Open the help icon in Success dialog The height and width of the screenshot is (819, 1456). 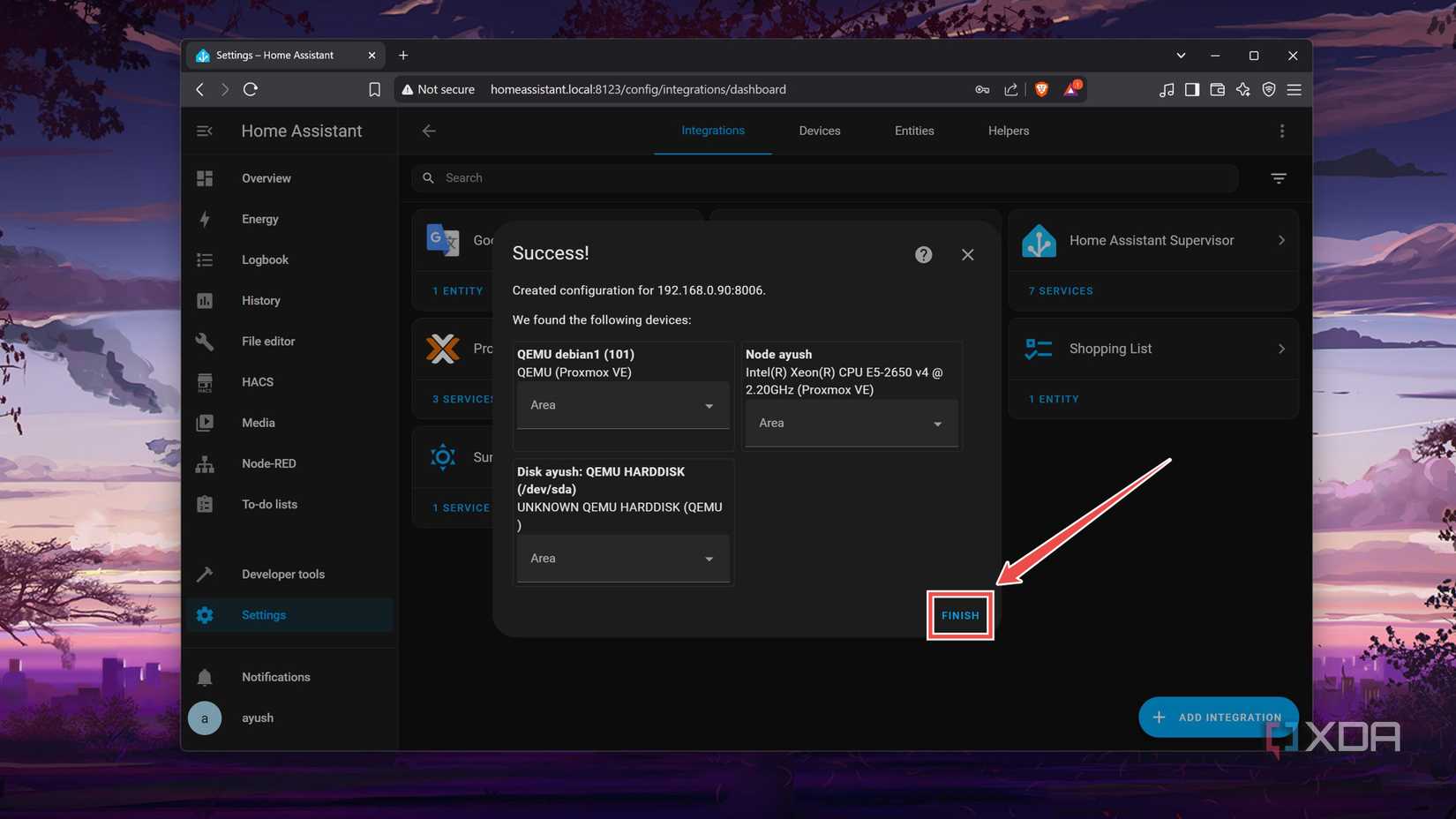pyautogui.click(x=923, y=254)
